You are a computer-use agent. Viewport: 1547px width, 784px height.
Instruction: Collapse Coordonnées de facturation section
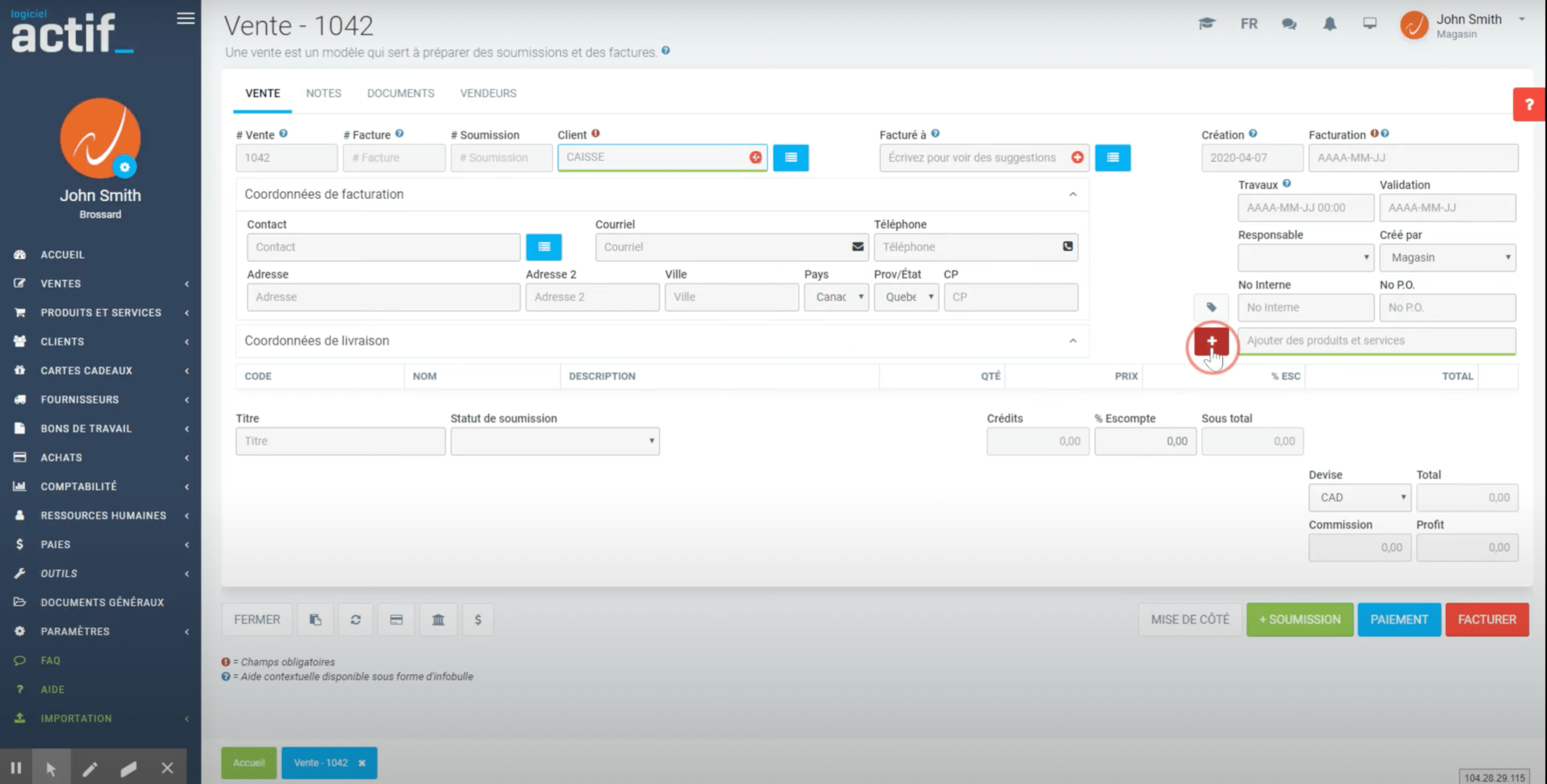coord(1073,194)
